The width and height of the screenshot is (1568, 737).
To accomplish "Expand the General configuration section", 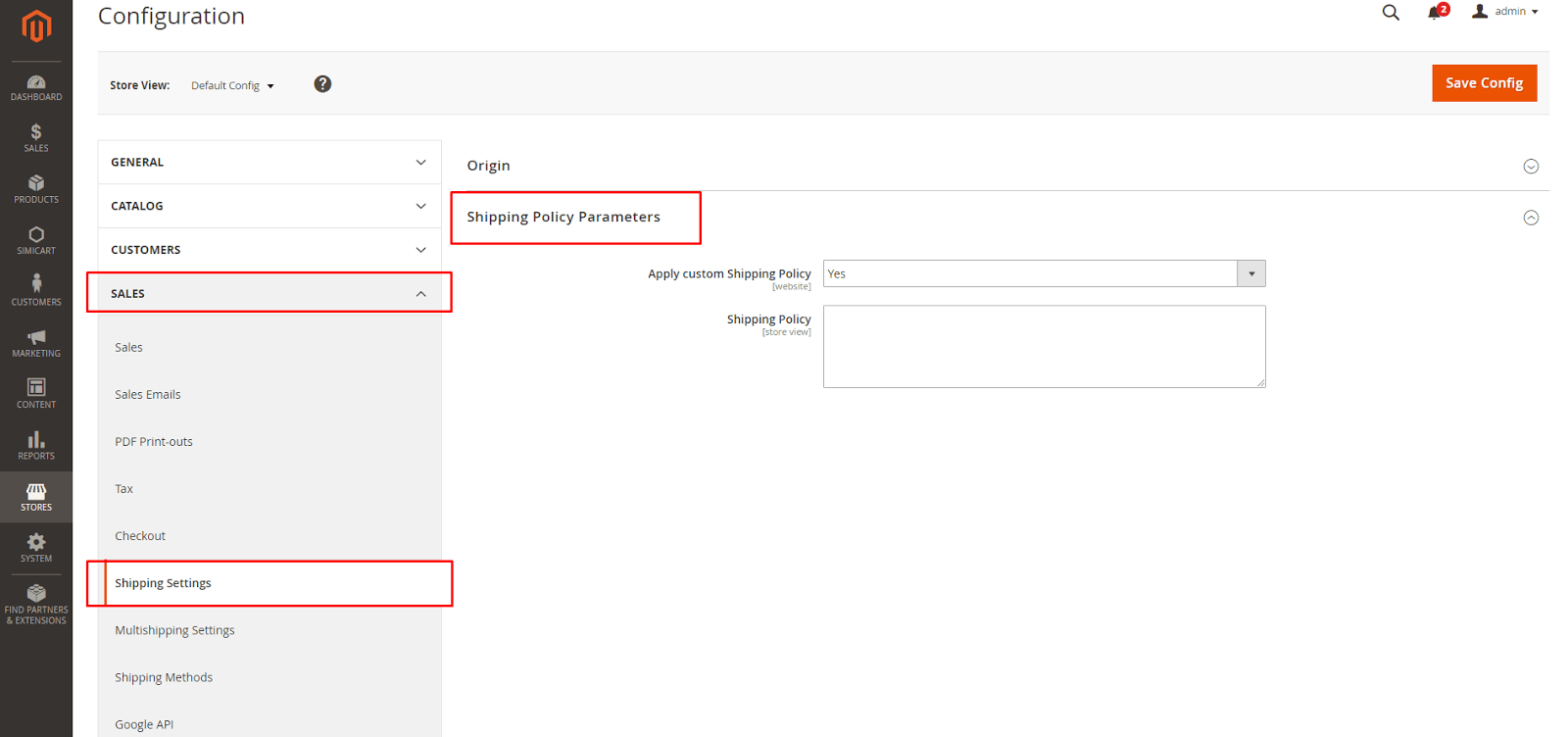I will click(x=269, y=162).
